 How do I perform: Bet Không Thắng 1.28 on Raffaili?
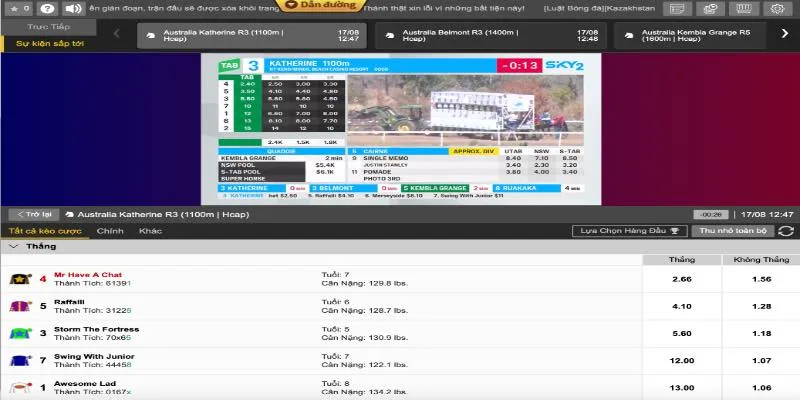pos(761,306)
